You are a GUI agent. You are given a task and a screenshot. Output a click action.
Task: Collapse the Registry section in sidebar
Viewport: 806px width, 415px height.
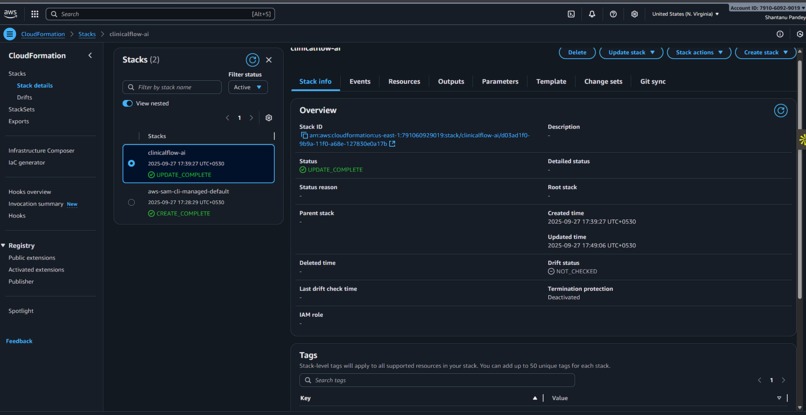4,246
